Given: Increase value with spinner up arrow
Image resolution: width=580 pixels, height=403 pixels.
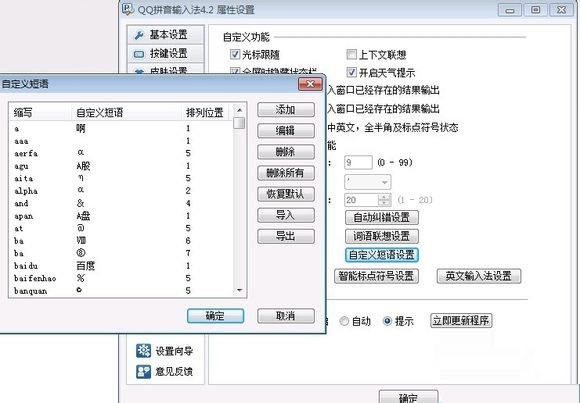Looking at the screenshot, I should pyautogui.click(x=385, y=197).
